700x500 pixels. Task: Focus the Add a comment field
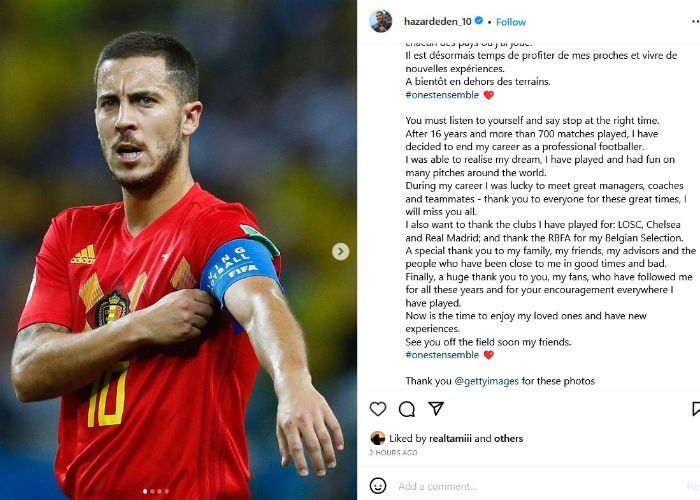click(536, 486)
